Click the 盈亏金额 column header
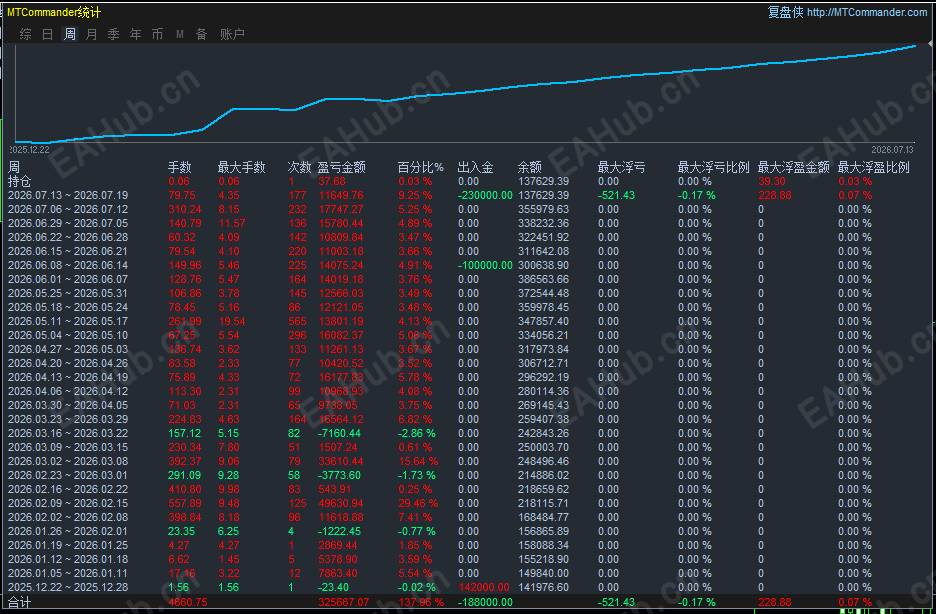 [341, 168]
